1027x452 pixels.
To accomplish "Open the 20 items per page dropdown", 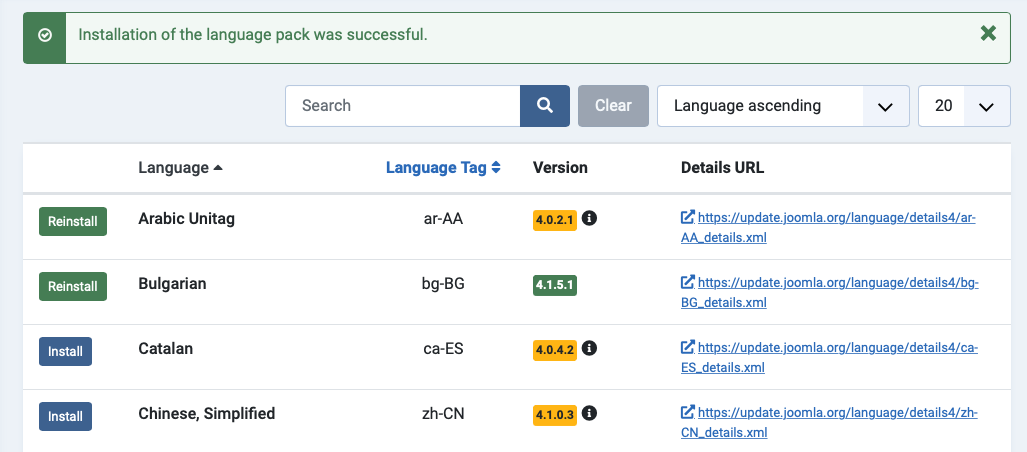I will pos(964,105).
